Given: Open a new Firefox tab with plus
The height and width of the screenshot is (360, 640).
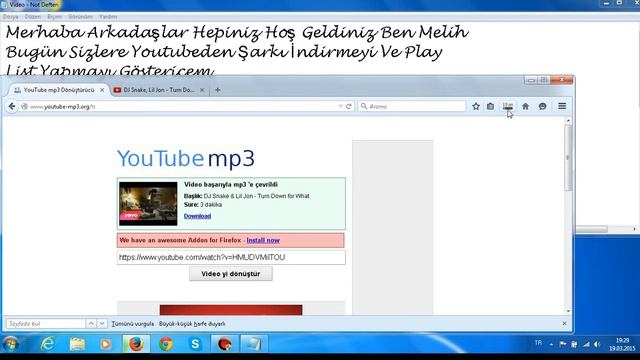Looking at the screenshot, I should 218,90.
